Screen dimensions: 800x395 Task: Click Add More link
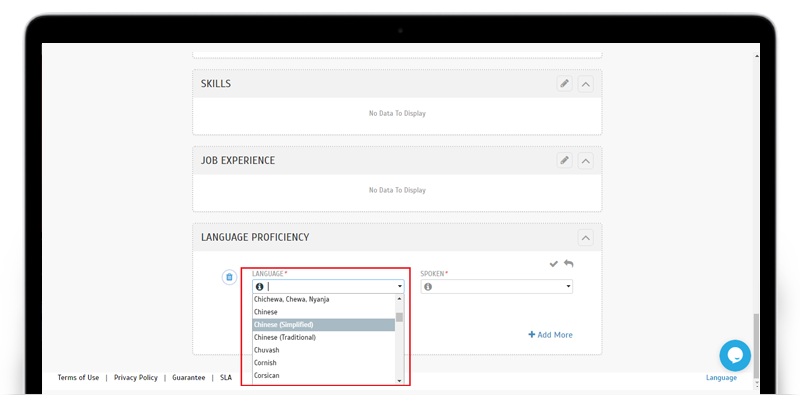[550, 335]
